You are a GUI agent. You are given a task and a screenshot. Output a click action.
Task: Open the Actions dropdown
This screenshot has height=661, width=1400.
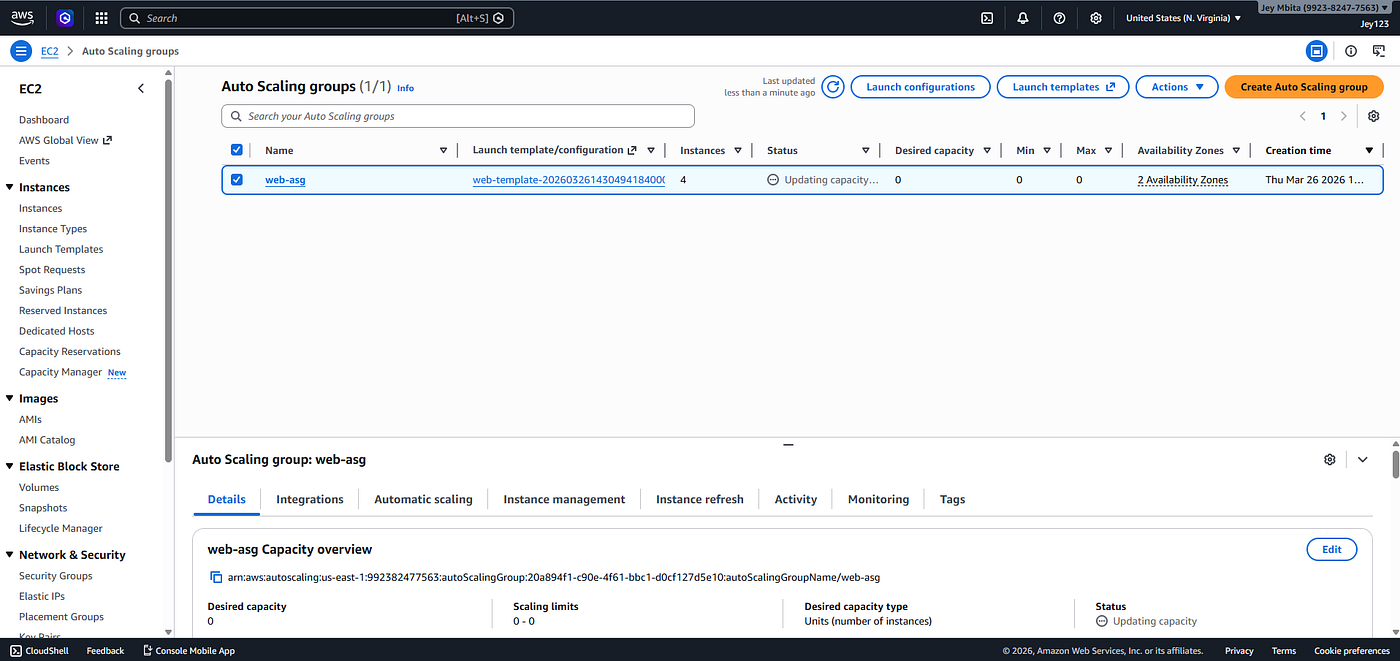1177,87
